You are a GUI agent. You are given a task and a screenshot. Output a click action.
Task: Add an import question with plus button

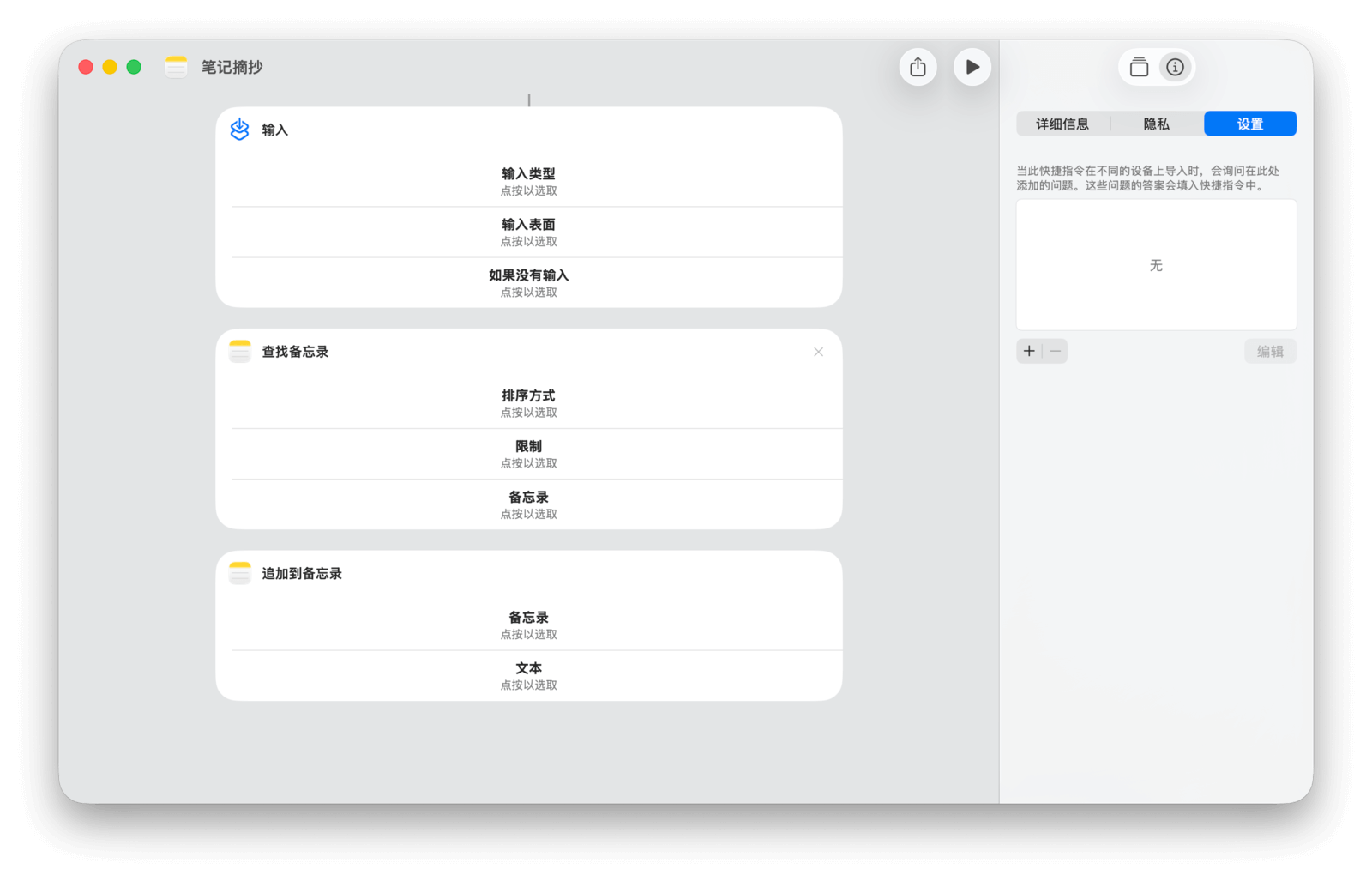coord(1029,351)
